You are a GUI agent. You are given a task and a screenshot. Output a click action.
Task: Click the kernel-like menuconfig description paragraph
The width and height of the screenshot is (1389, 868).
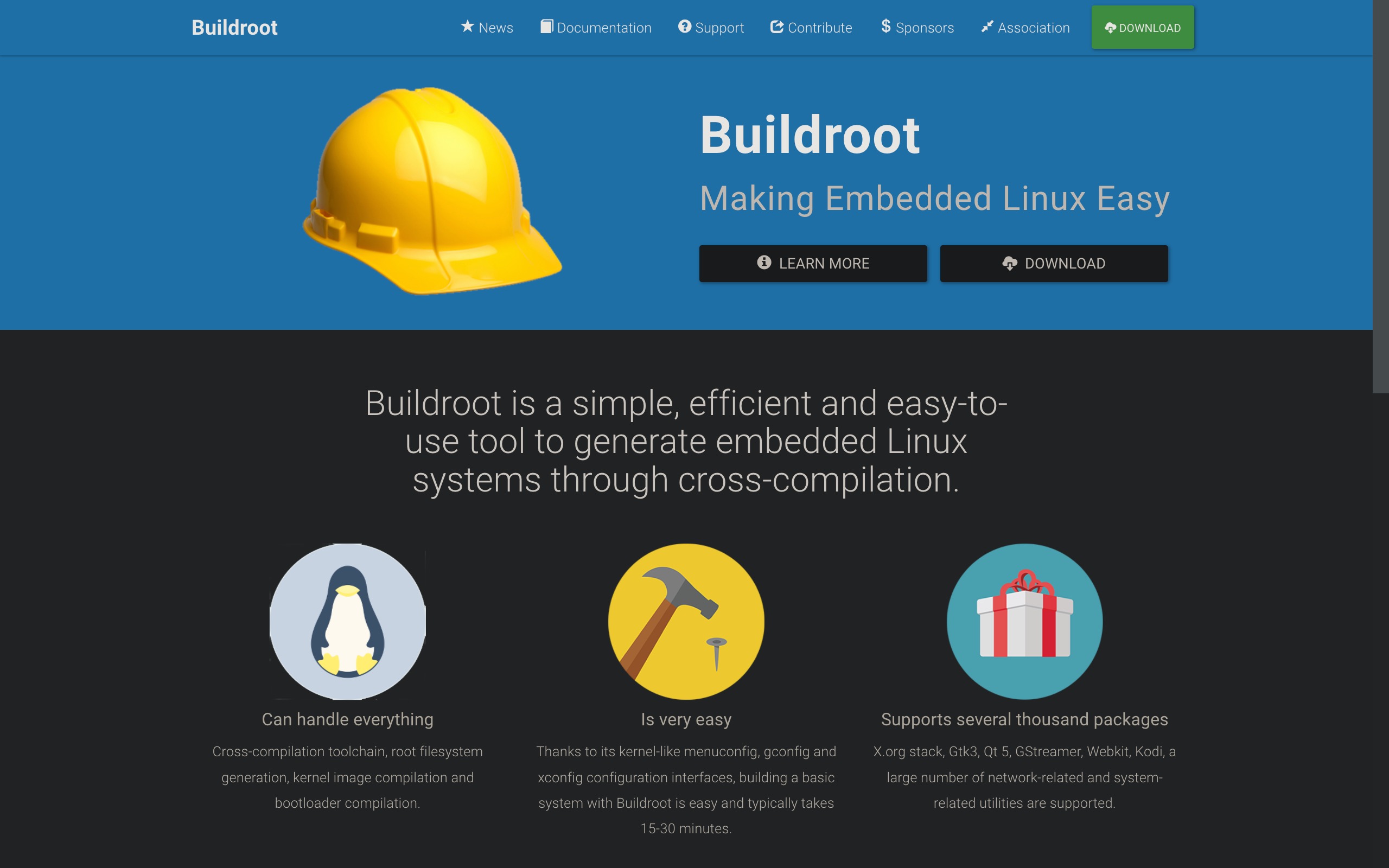[686, 790]
